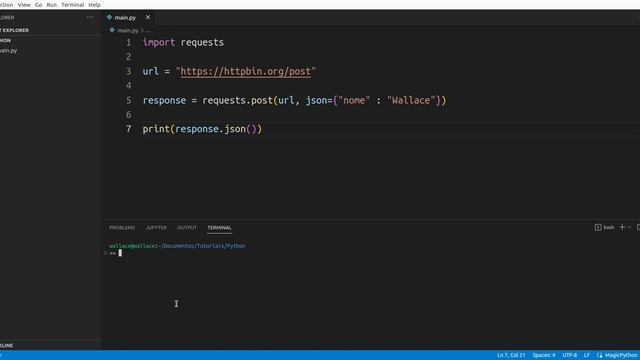Click the import keyword on line 1

pos(159,42)
